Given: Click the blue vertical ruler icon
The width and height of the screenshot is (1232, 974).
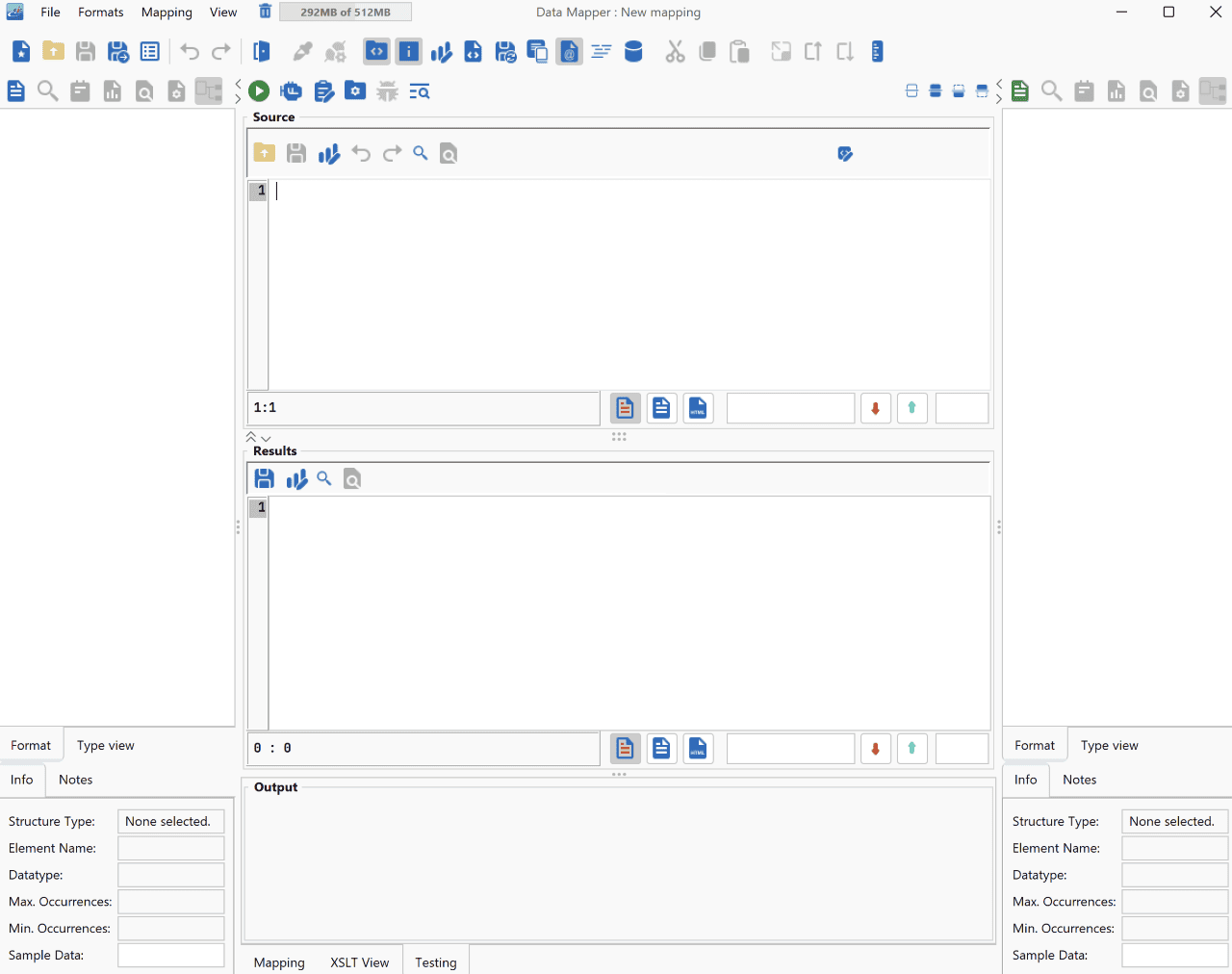Looking at the screenshot, I should coord(877,52).
